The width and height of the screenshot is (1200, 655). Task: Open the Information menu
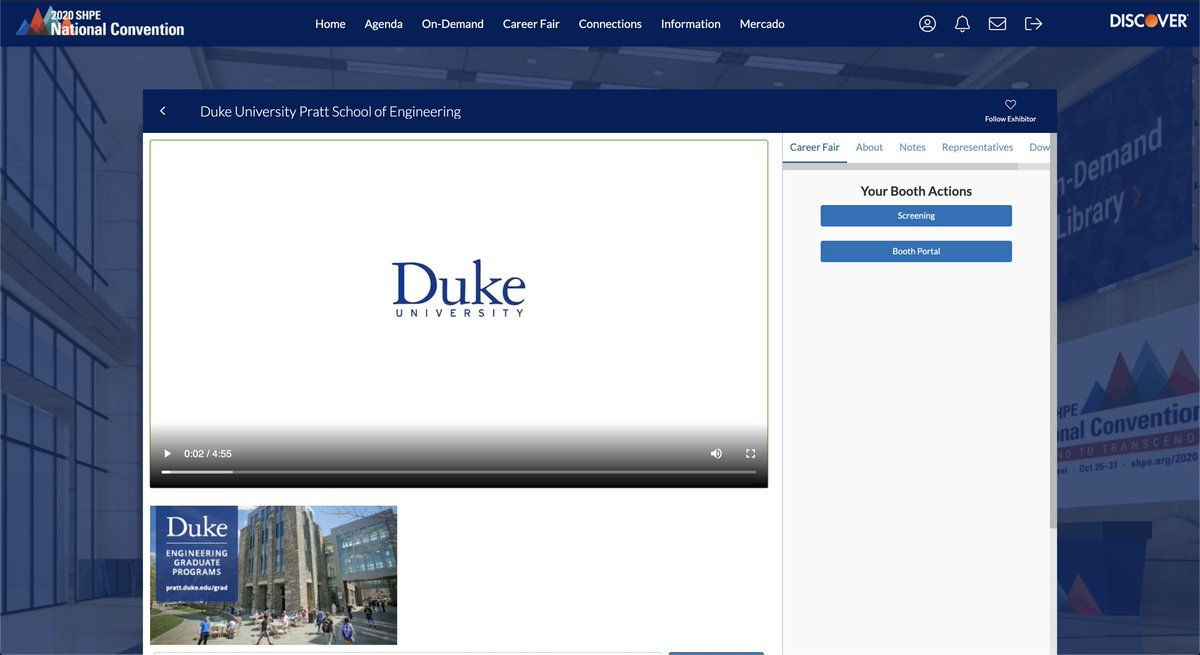coord(690,23)
